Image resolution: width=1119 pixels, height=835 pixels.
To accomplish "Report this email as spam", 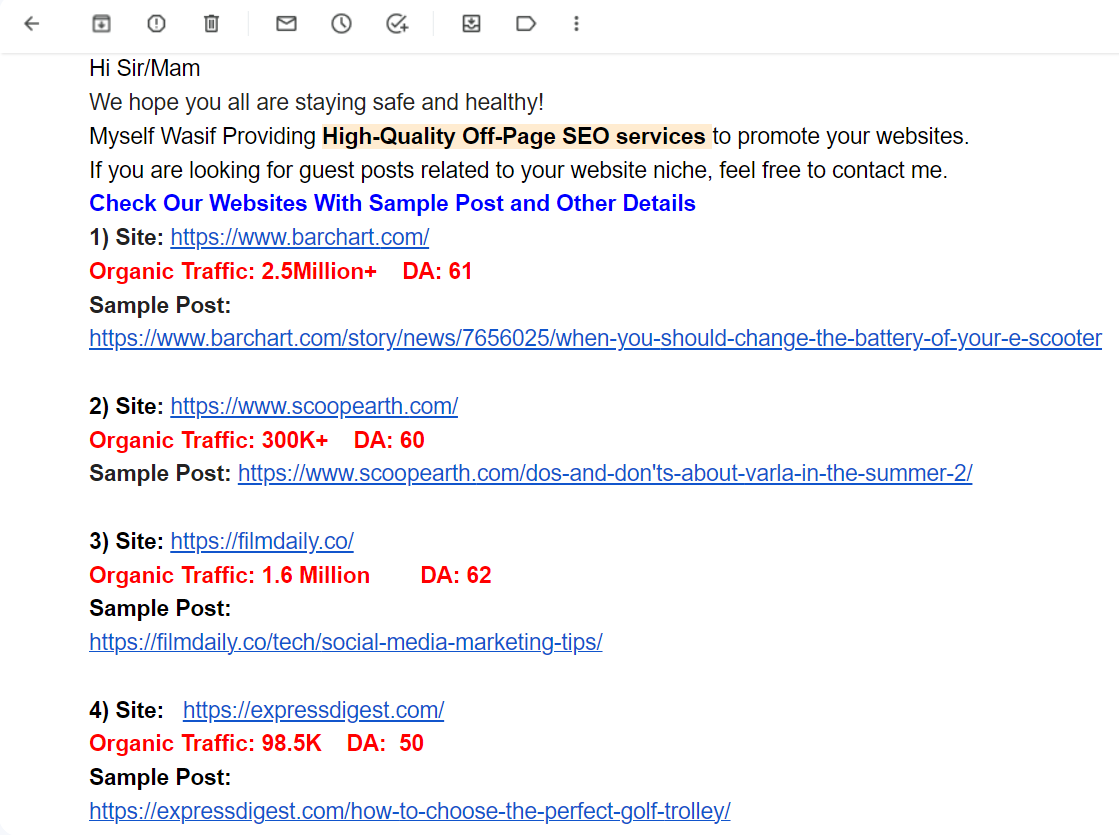I will coord(156,24).
